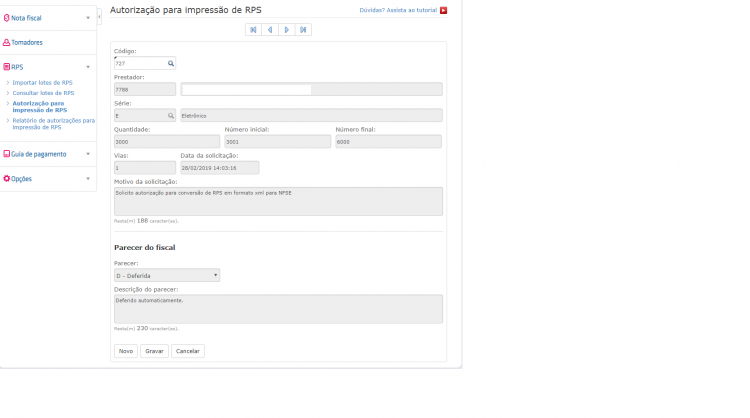Screen dimensions: 750x418
Task: Click the Opções gear icon
Action: pos(6,178)
